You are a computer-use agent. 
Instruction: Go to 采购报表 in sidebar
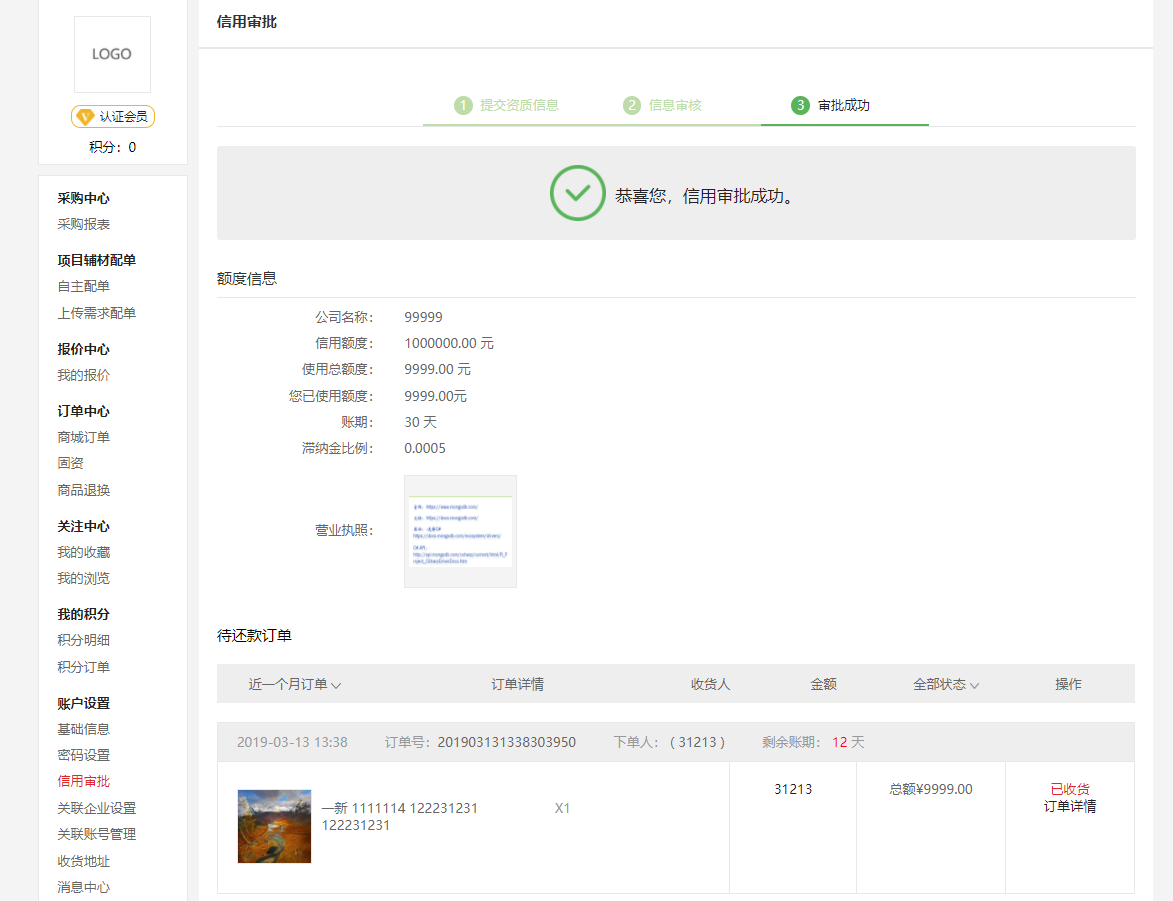[84, 224]
